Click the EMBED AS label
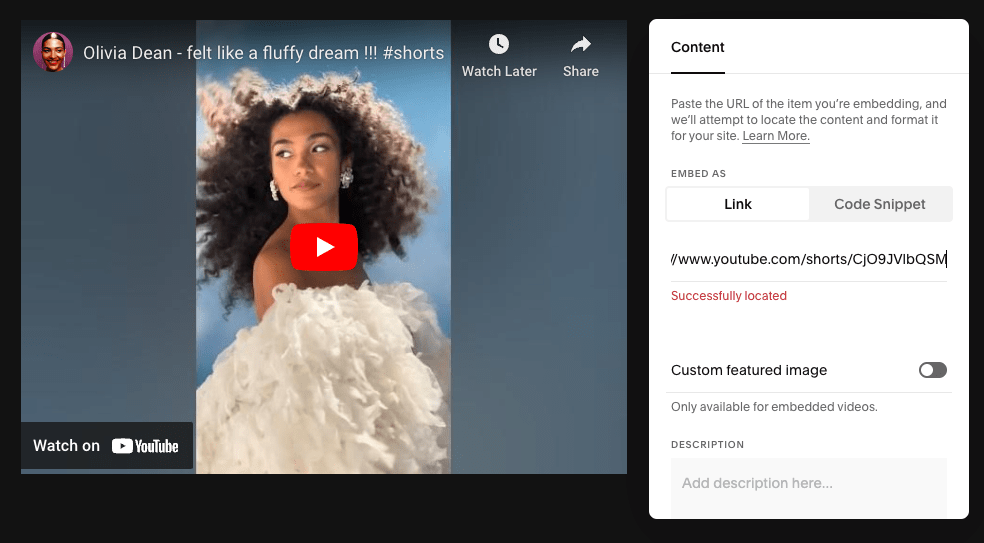This screenshot has height=543, width=984. click(698, 174)
